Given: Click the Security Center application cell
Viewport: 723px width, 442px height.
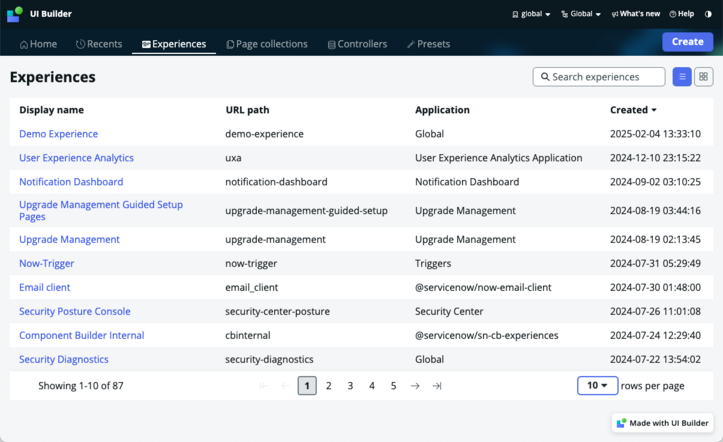Looking at the screenshot, I should pyautogui.click(x=449, y=311).
